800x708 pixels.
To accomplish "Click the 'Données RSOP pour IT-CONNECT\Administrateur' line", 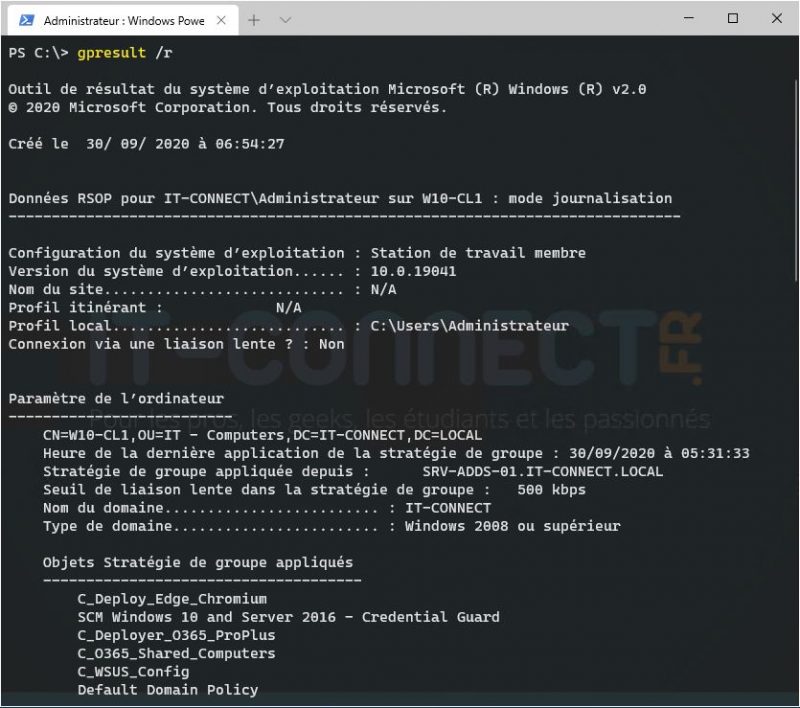I will tap(340, 198).
